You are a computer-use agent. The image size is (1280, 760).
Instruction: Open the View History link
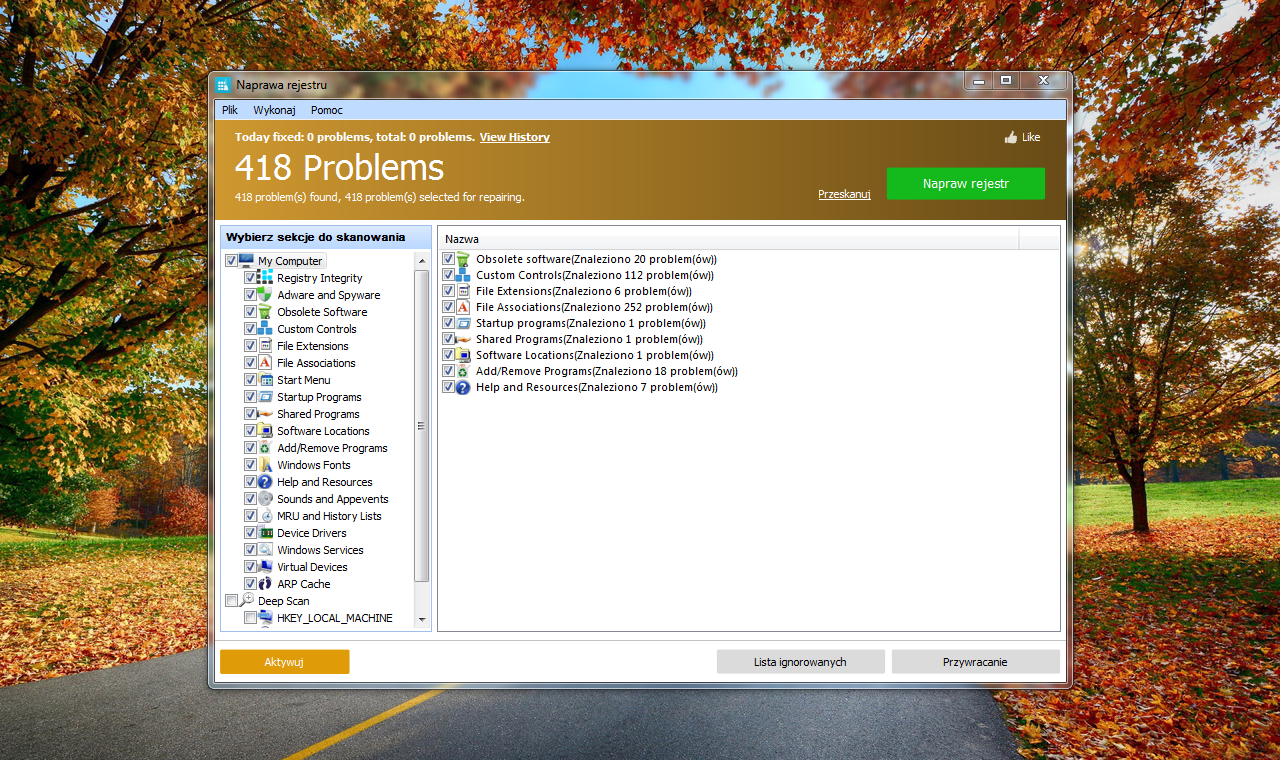point(514,137)
